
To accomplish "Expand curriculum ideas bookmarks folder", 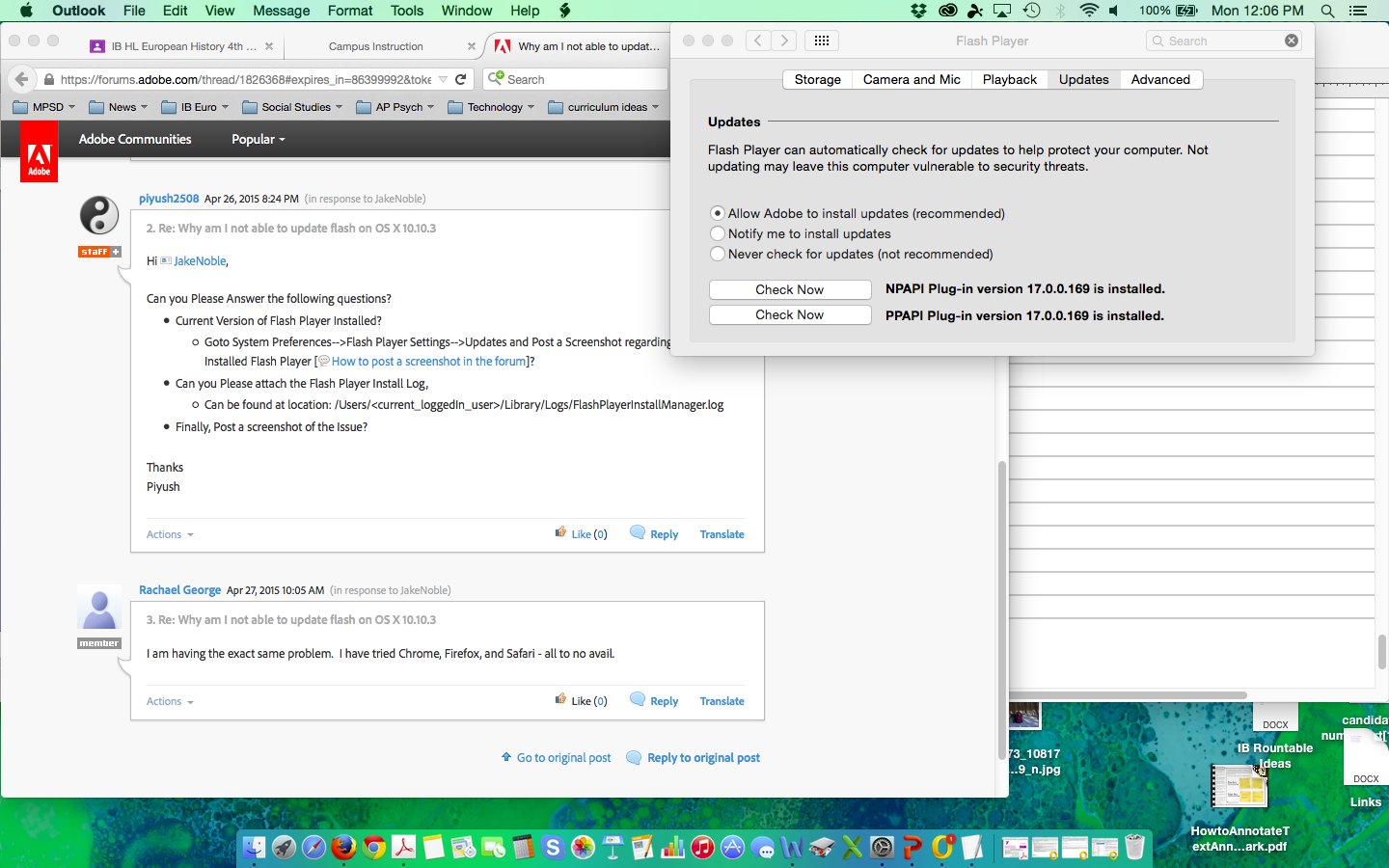I will coord(604,107).
